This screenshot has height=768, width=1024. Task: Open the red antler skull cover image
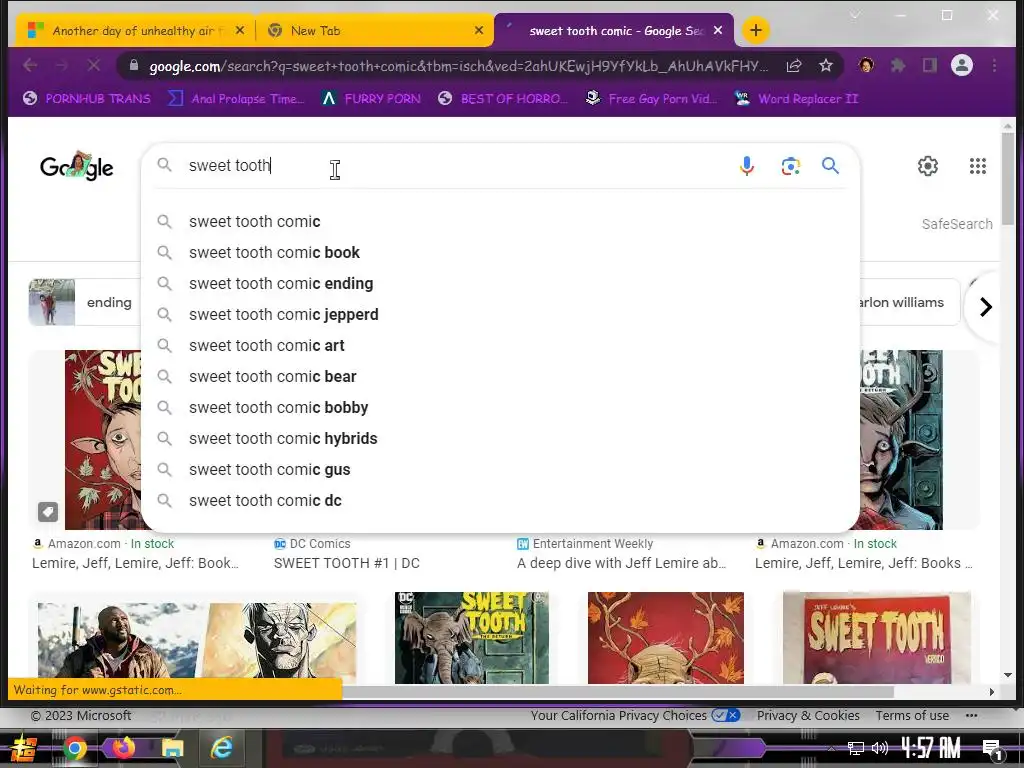tap(665, 638)
